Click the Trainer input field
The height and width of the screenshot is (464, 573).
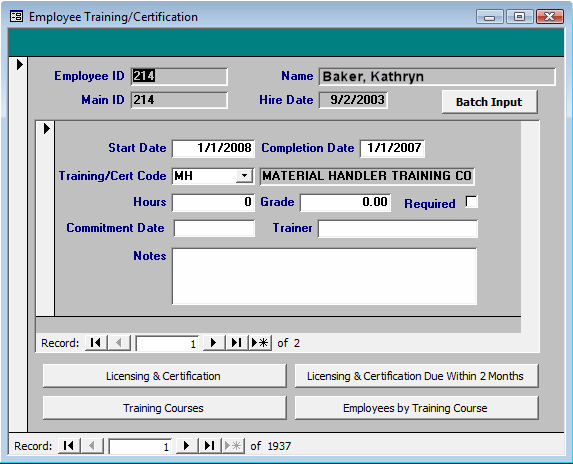pyautogui.click(x=398, y=229)
